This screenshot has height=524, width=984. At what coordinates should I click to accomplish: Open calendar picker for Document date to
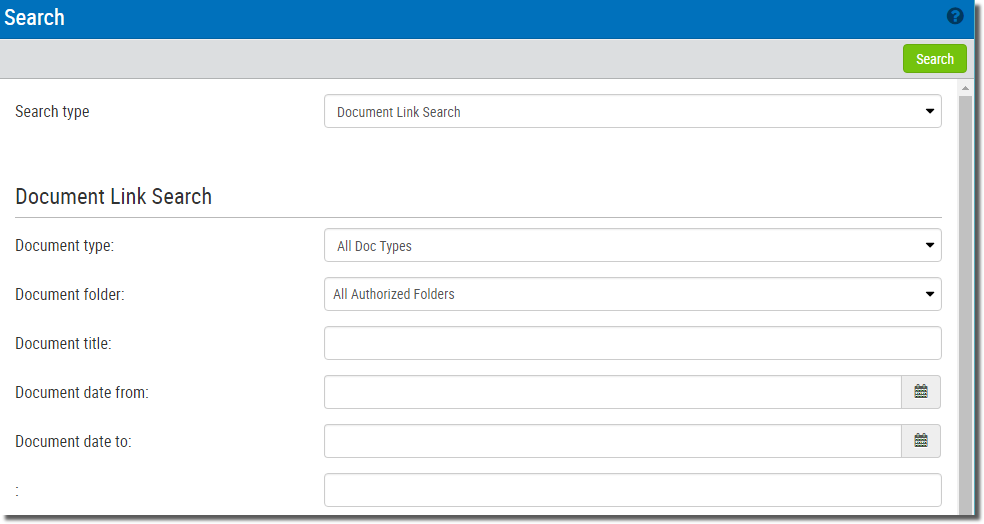[x=921, y=441]
